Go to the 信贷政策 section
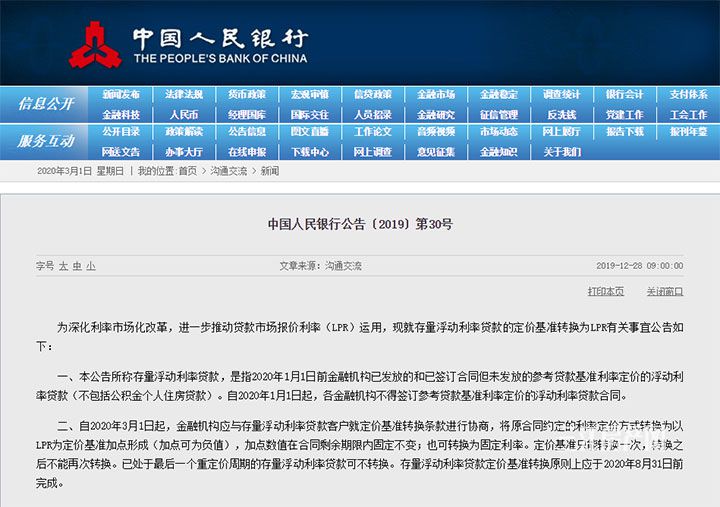This screenshot has width=720, height=507. [x=373, y=95]
